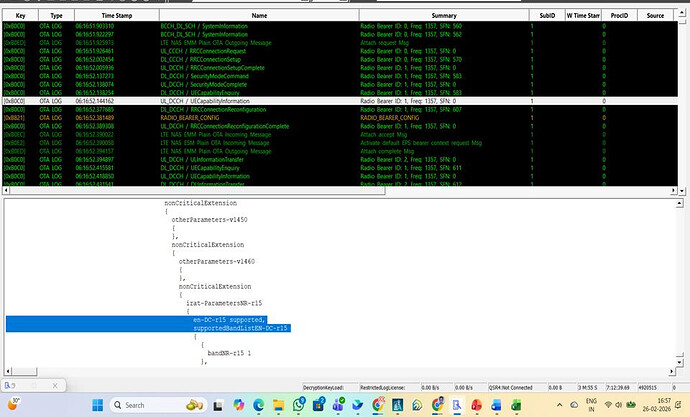Close the small floating thumbnail window
This screenshot has width=690, height=417.
point(55,386)
